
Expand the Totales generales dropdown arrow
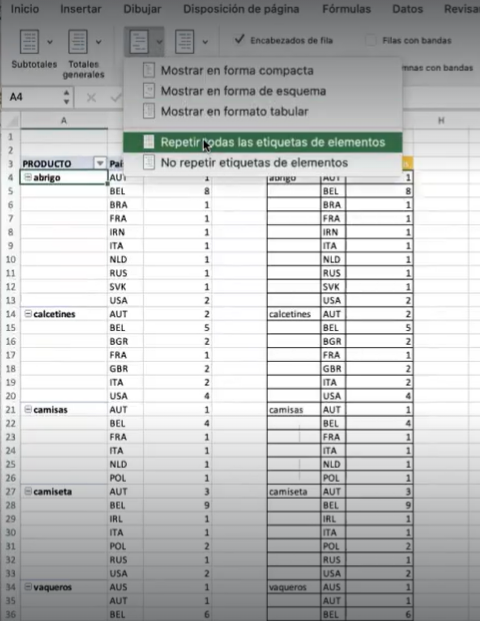pyautogui.click(x=99, y=42)
